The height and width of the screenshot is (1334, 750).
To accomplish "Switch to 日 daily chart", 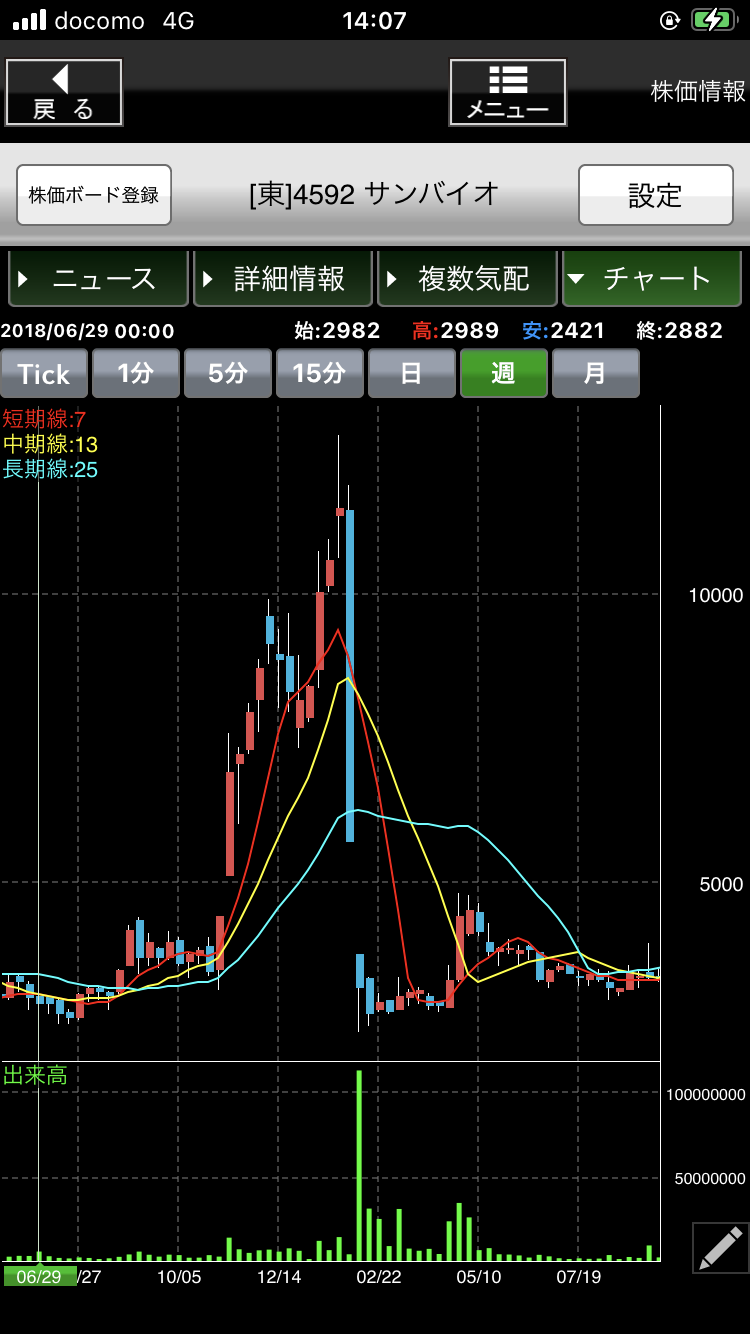I will tap(411, 374).
